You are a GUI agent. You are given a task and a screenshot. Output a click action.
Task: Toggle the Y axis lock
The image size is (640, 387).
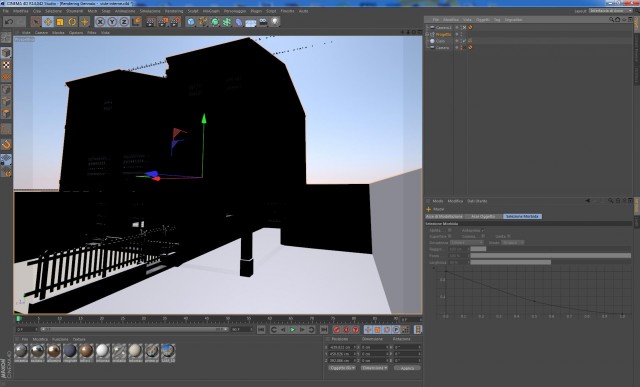[x=112, y=22]
